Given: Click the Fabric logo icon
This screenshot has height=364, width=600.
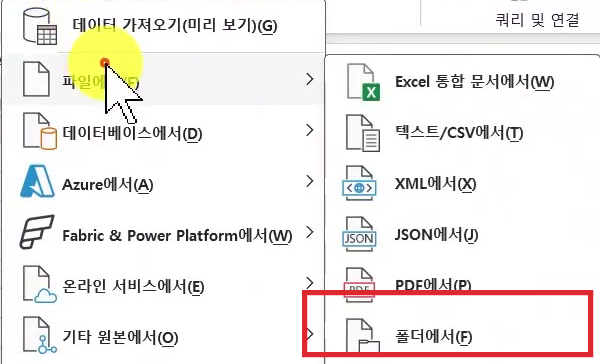Looking at the screenshot, I should (x=37, y=232).
